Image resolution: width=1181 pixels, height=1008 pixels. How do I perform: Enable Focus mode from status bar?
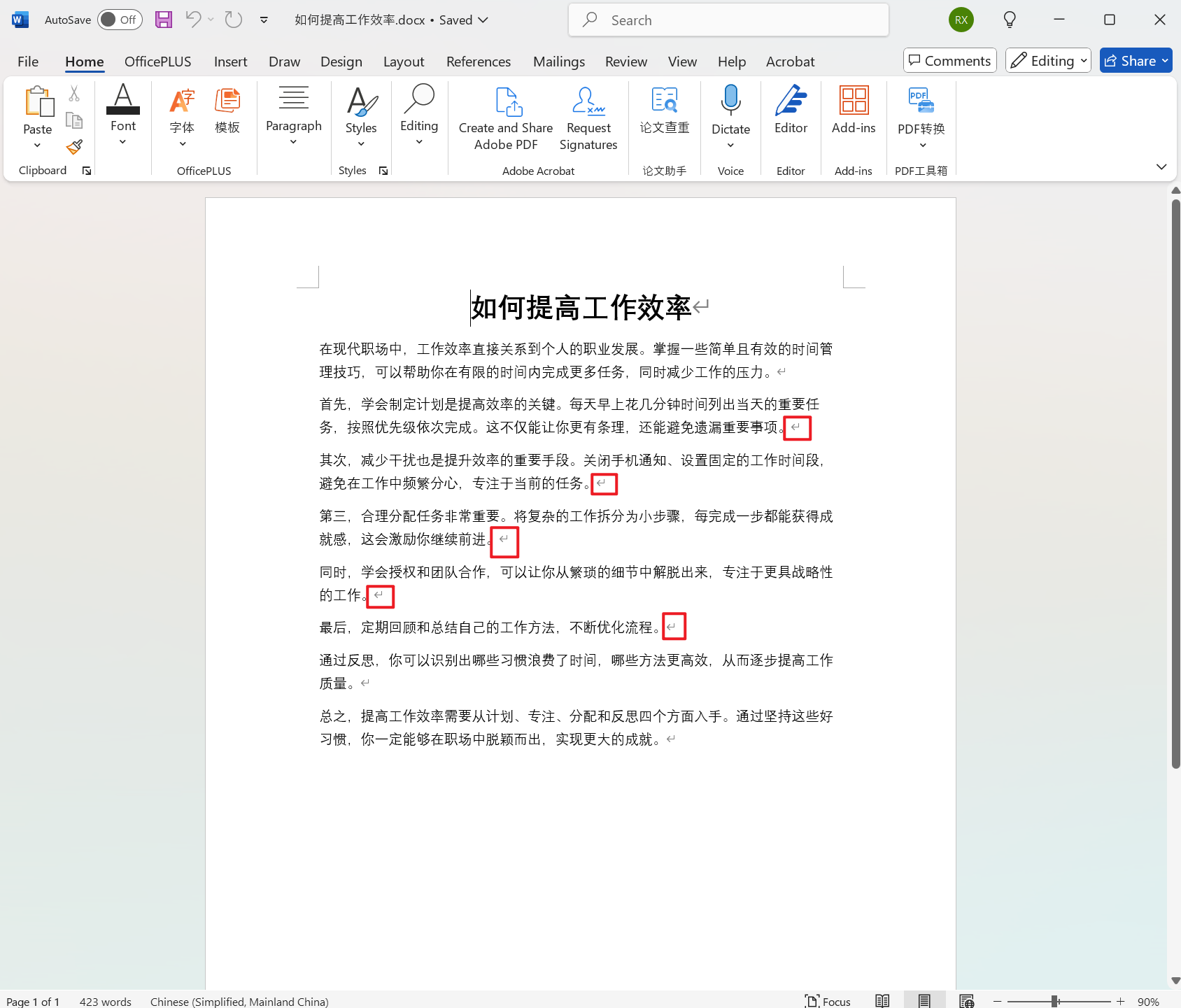coord(828,1000)
